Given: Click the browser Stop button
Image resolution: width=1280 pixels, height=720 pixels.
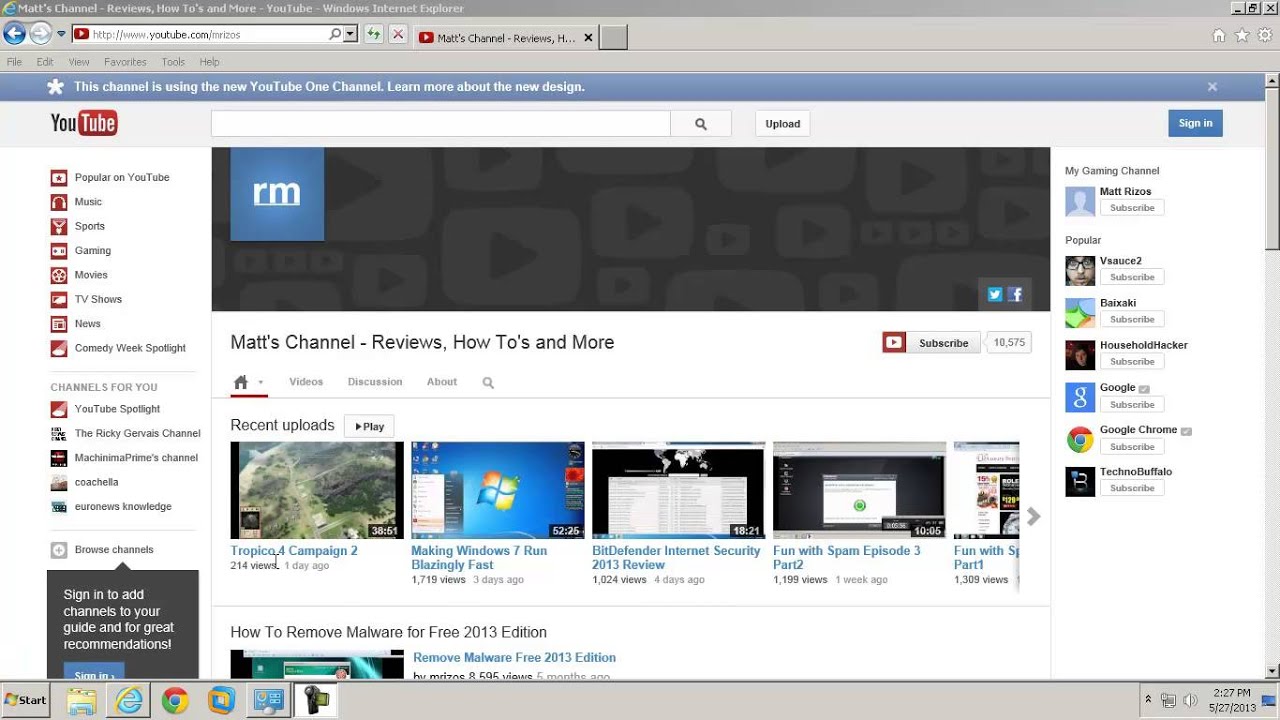Looking at the screenshot, I should [397, 34].
